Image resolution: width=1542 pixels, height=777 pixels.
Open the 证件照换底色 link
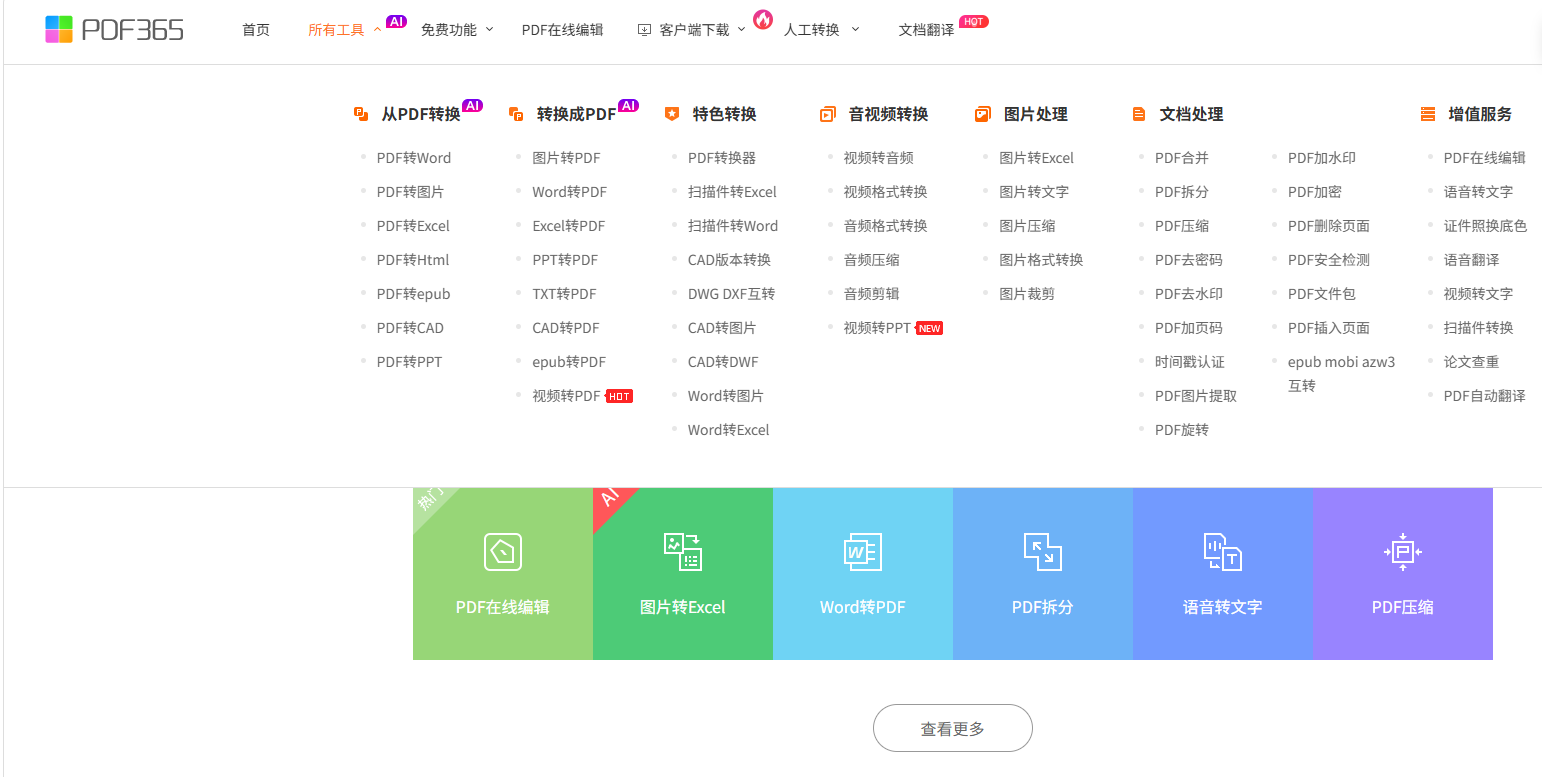coord(1485,226)
